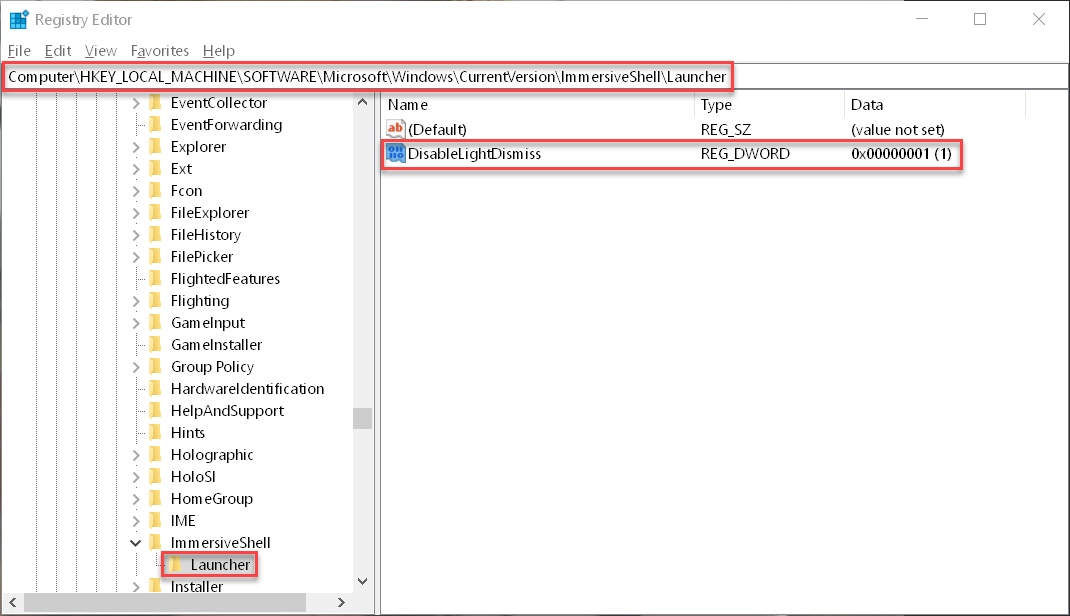This screenshot has height=616, width=1070.
Task: Open the File menu
Action: pyautogui.click(x=19, y=51)
